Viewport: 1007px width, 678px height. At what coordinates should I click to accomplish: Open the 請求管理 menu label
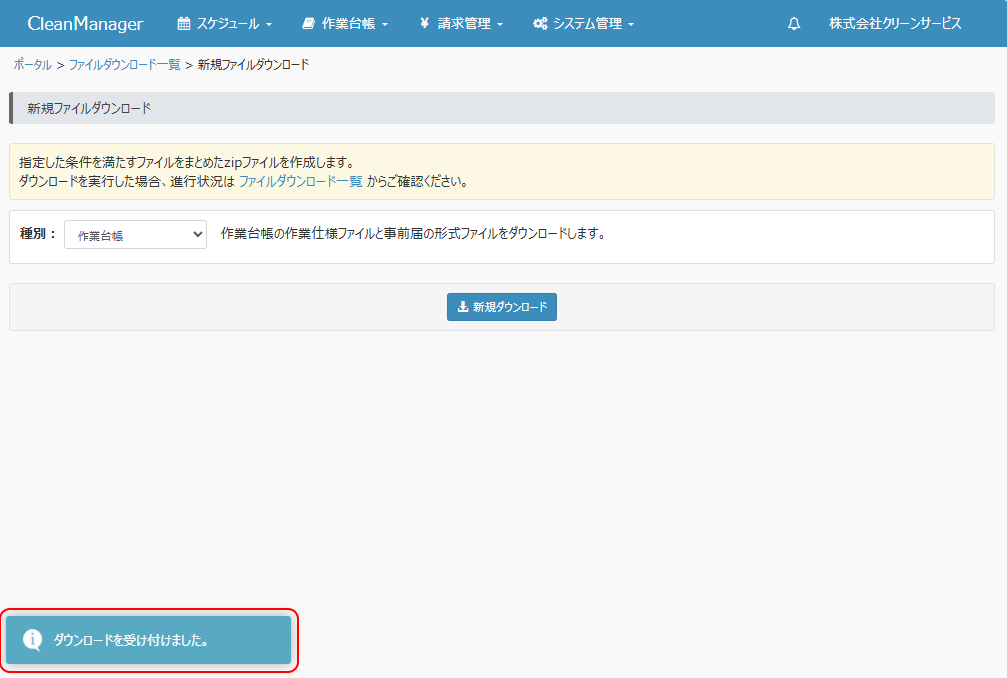click(464, 24)
